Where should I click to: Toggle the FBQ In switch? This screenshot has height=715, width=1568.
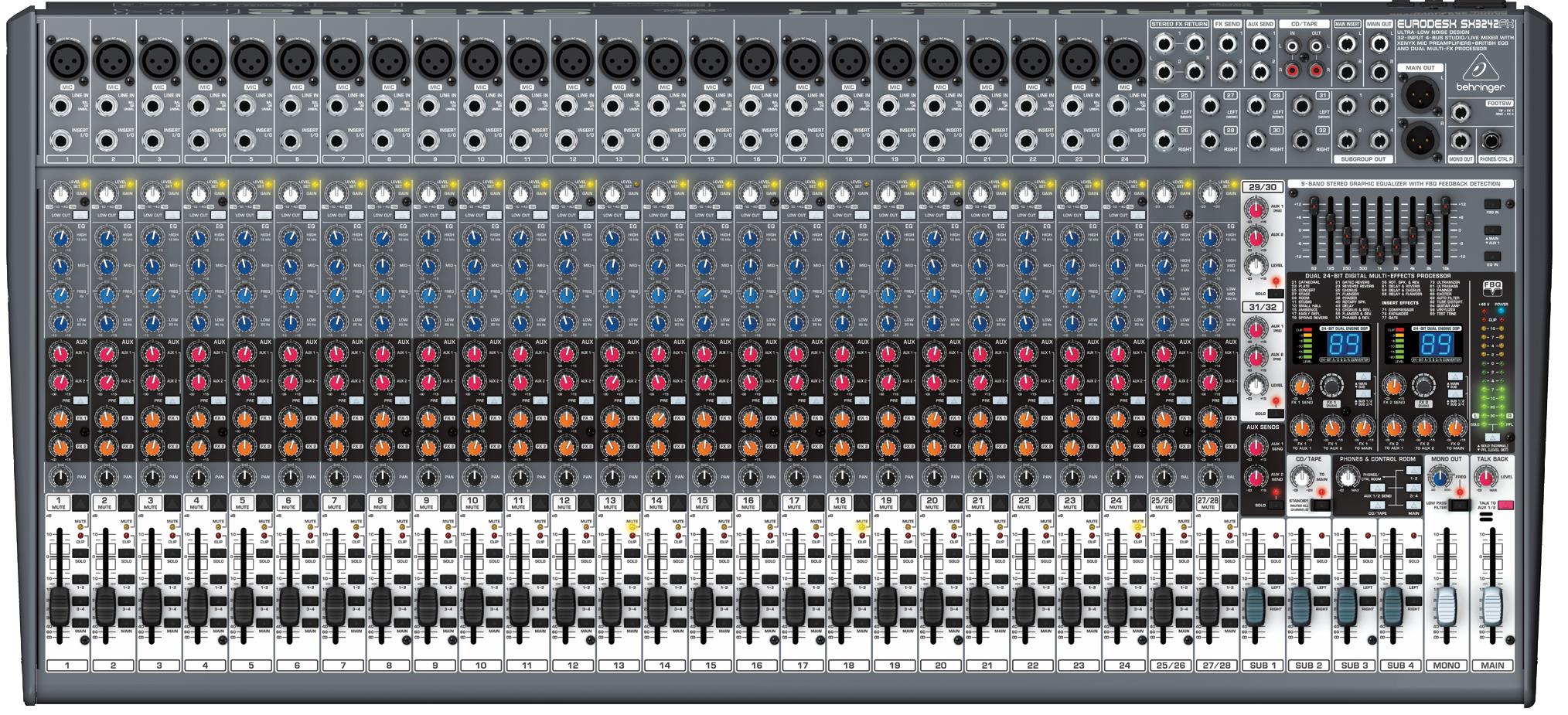point(1492,204)
